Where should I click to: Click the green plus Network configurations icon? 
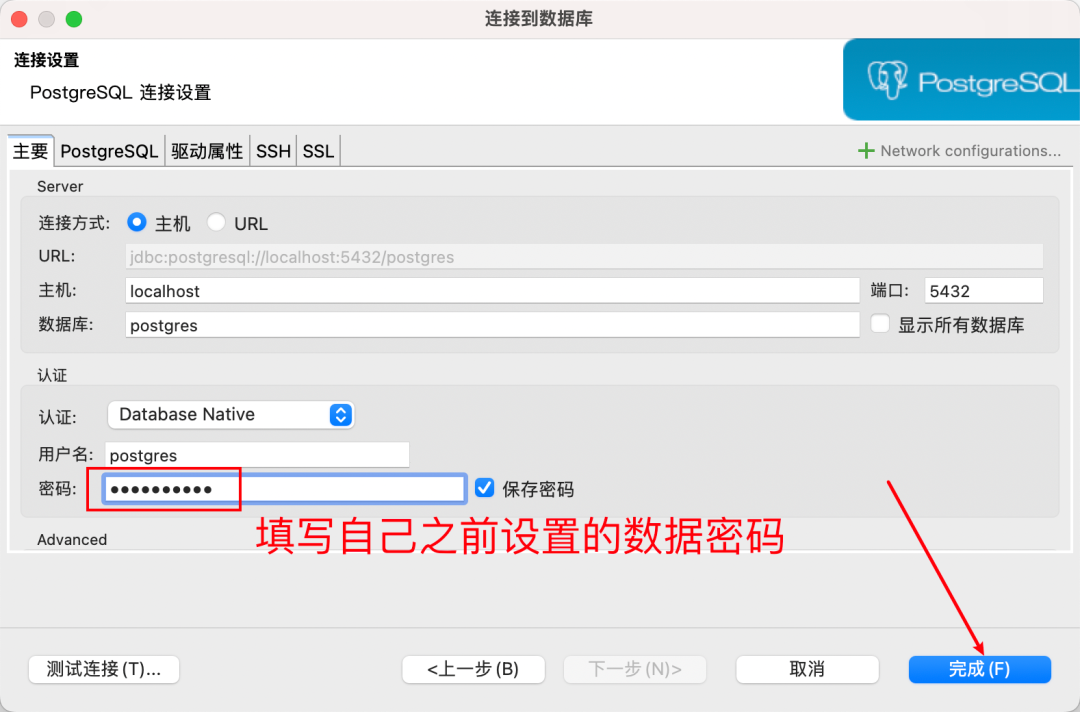tap(866, 151)
